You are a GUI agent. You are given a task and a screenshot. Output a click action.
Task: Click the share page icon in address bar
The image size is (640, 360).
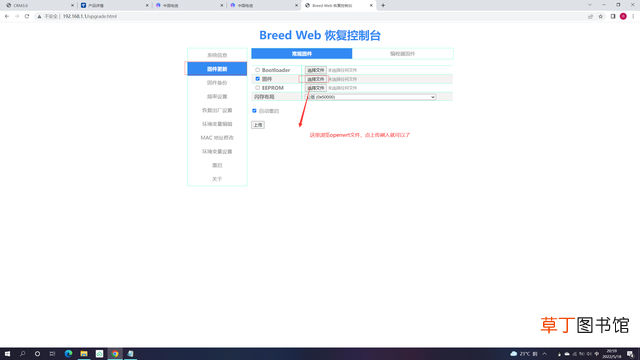pyautogui.click(x=590, y=16)
